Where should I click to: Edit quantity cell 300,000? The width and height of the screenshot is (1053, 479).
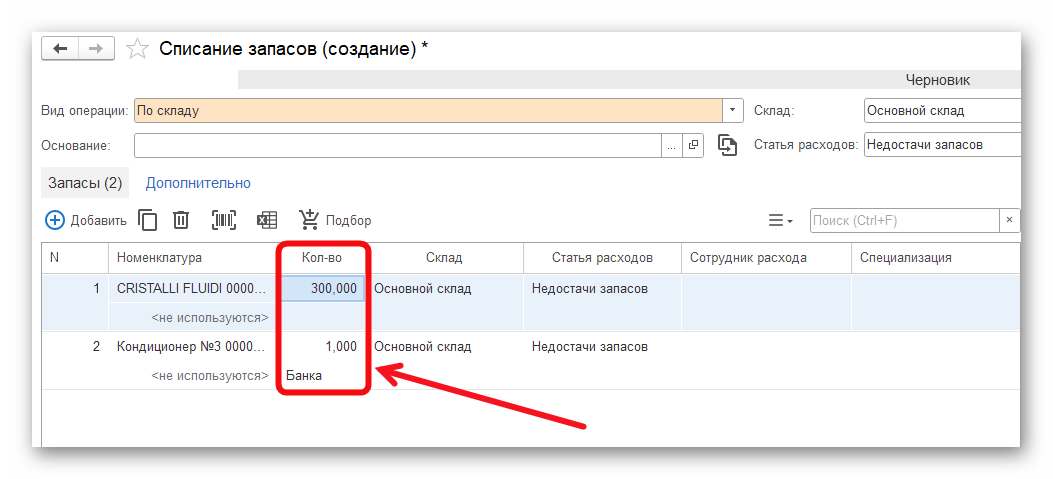323,289
